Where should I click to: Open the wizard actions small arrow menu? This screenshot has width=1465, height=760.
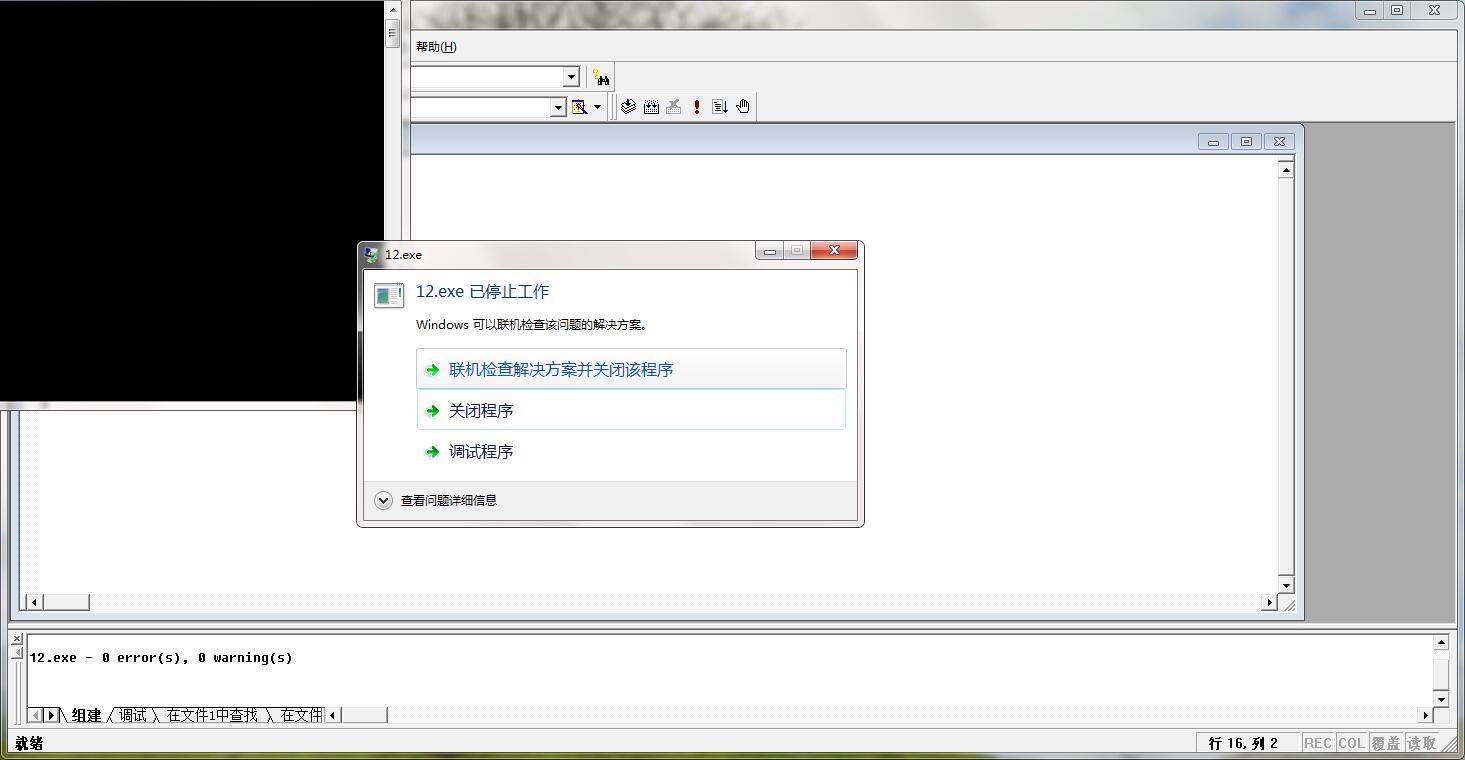(597, 107)
